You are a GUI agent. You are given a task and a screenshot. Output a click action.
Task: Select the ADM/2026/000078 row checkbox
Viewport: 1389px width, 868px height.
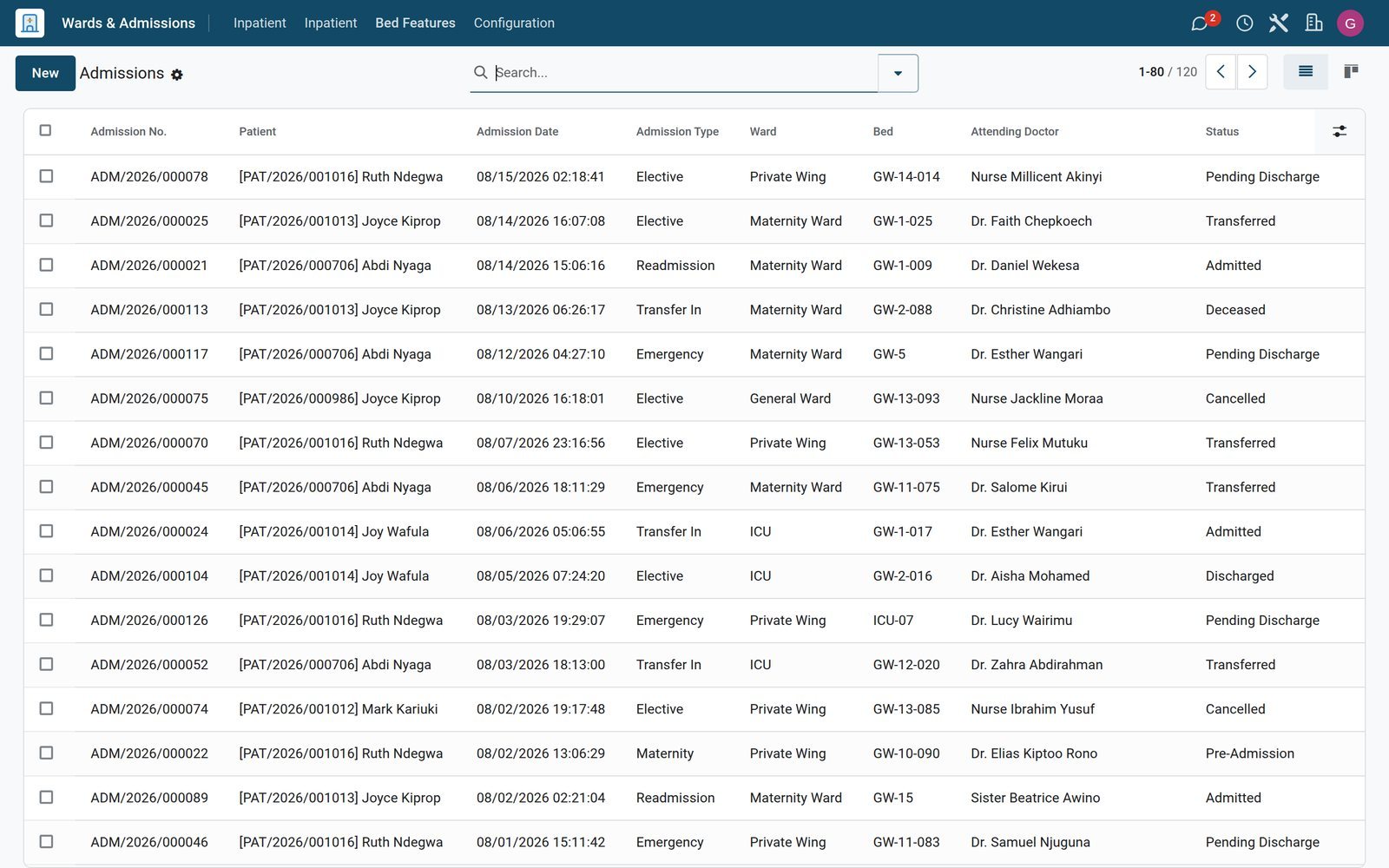[x=46, y=176]
